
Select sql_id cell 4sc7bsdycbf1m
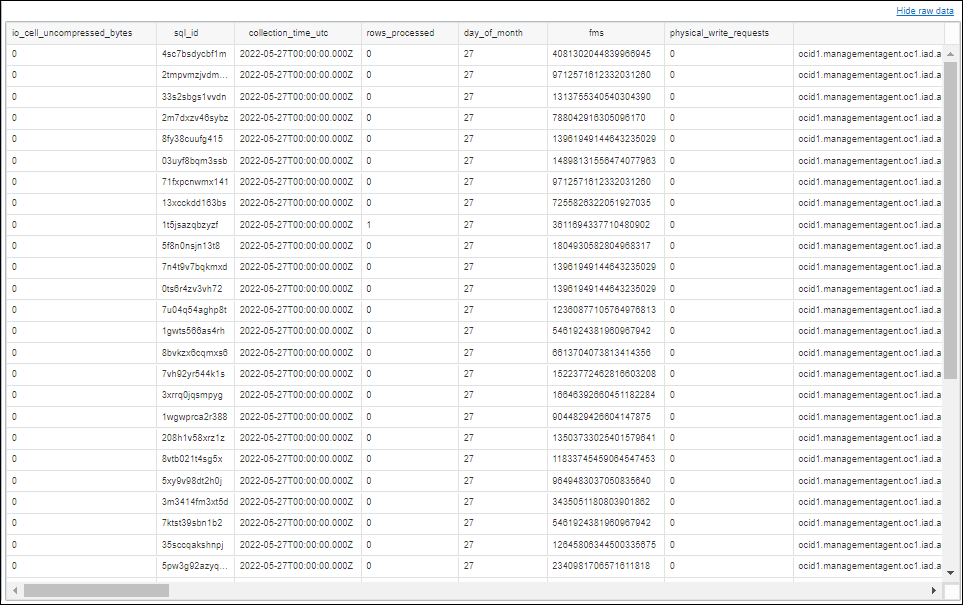[197, 53]
